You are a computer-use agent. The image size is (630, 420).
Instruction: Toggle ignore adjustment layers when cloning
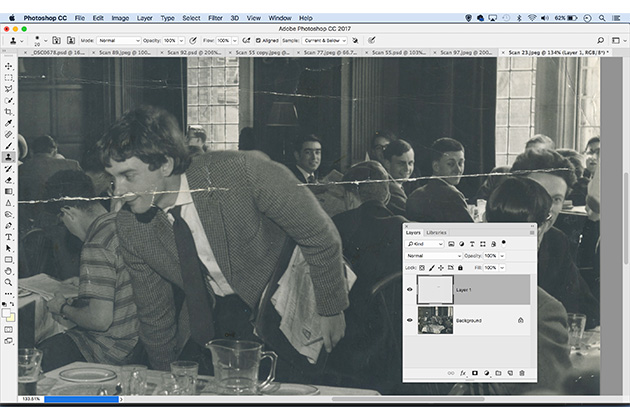pyautogui.click(x=355, y=40)
